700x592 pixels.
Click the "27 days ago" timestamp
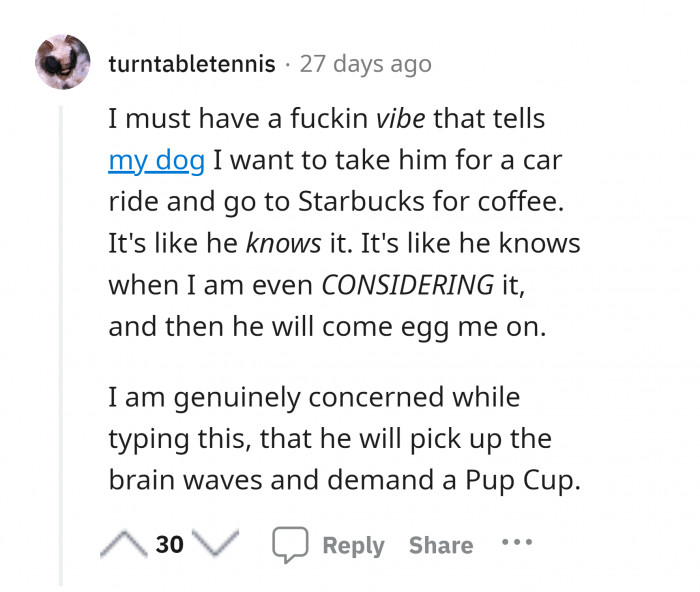tap(366, 64)
